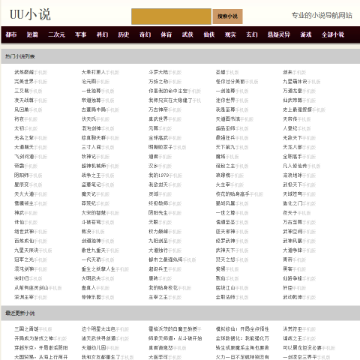
Task: Open the 体育 category
Action: tap(166, 35)
